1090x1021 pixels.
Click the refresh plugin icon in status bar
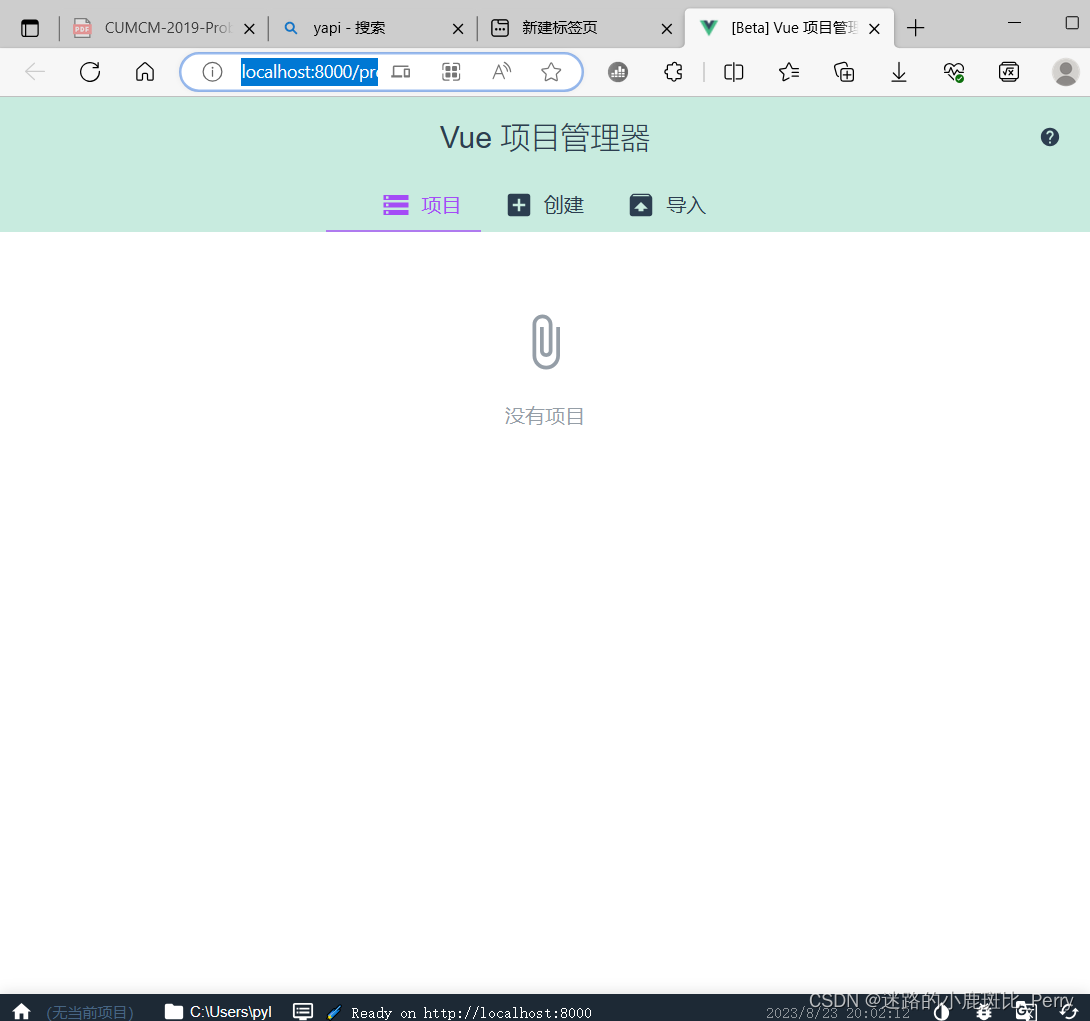[1068, 1012]
